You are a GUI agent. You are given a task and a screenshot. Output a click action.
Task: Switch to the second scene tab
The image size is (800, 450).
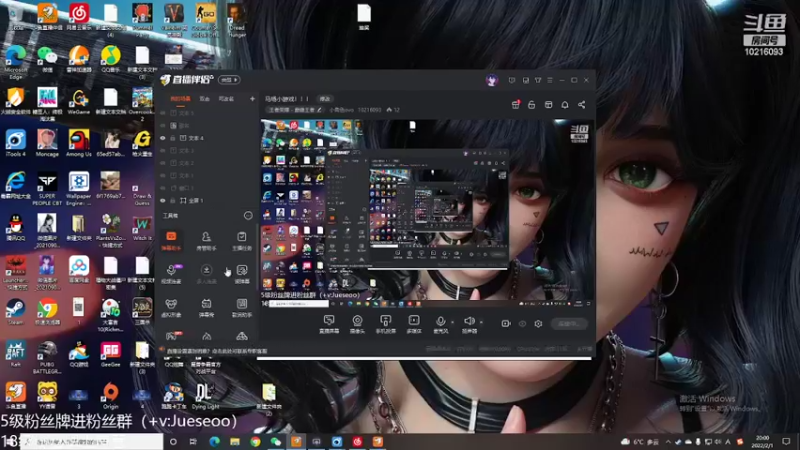pos(205,98)
